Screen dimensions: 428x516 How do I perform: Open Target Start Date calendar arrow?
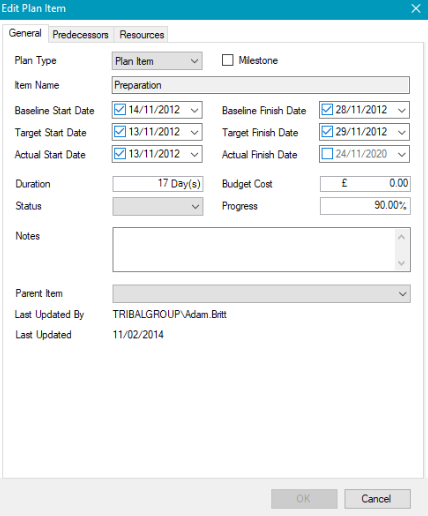point(194,132)
